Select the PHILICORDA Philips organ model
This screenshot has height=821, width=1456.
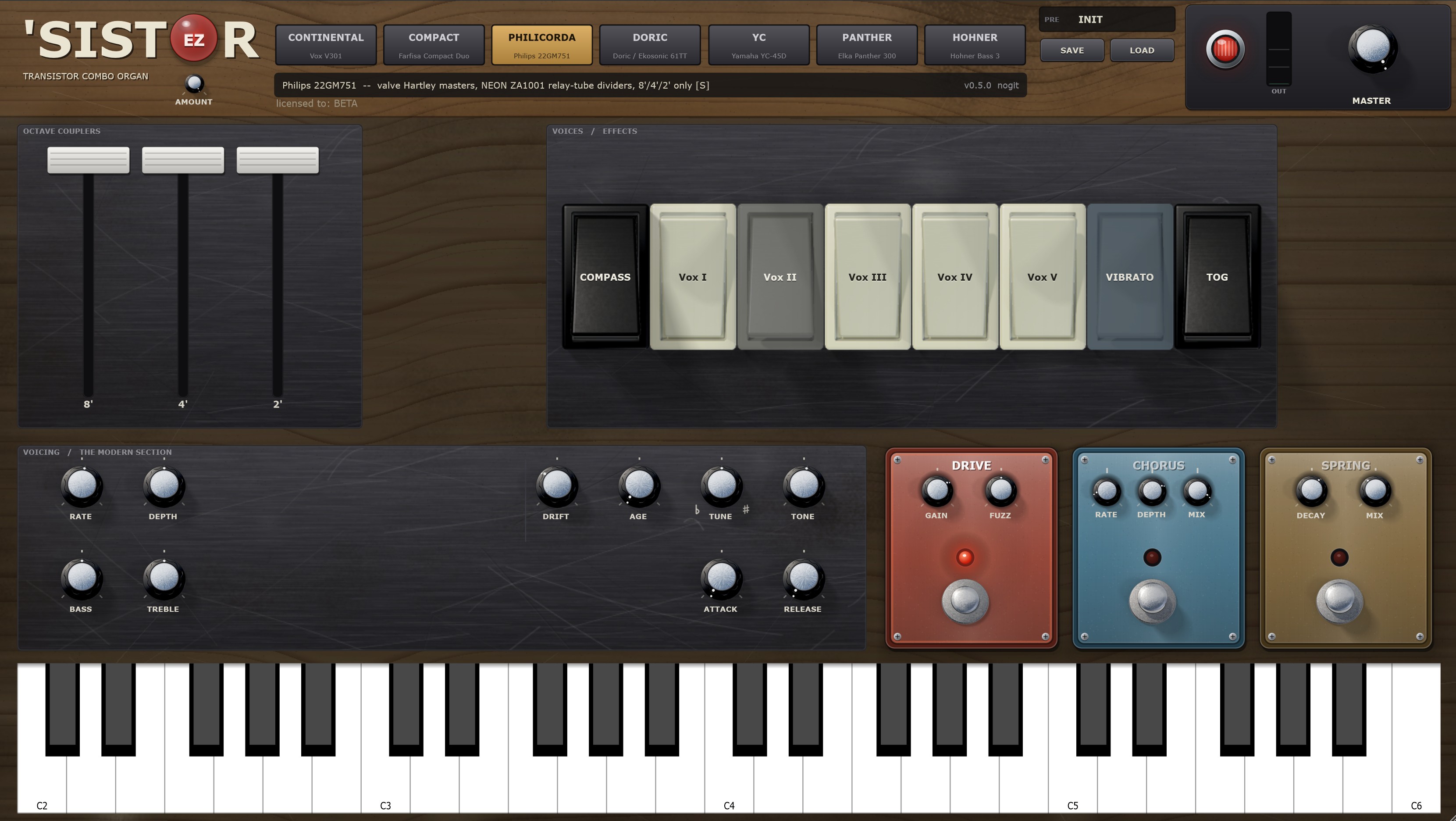[542, 45]
